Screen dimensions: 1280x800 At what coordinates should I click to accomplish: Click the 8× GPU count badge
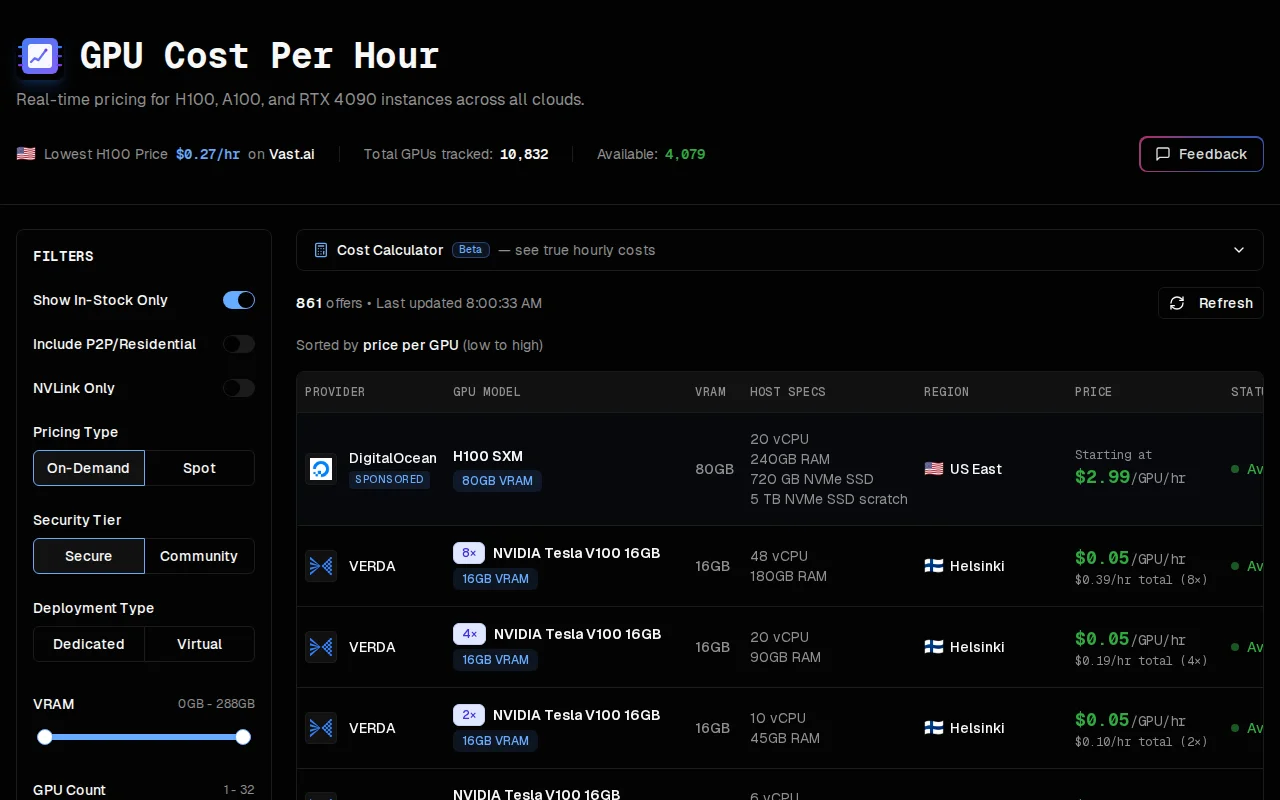(x=469, y=553)
